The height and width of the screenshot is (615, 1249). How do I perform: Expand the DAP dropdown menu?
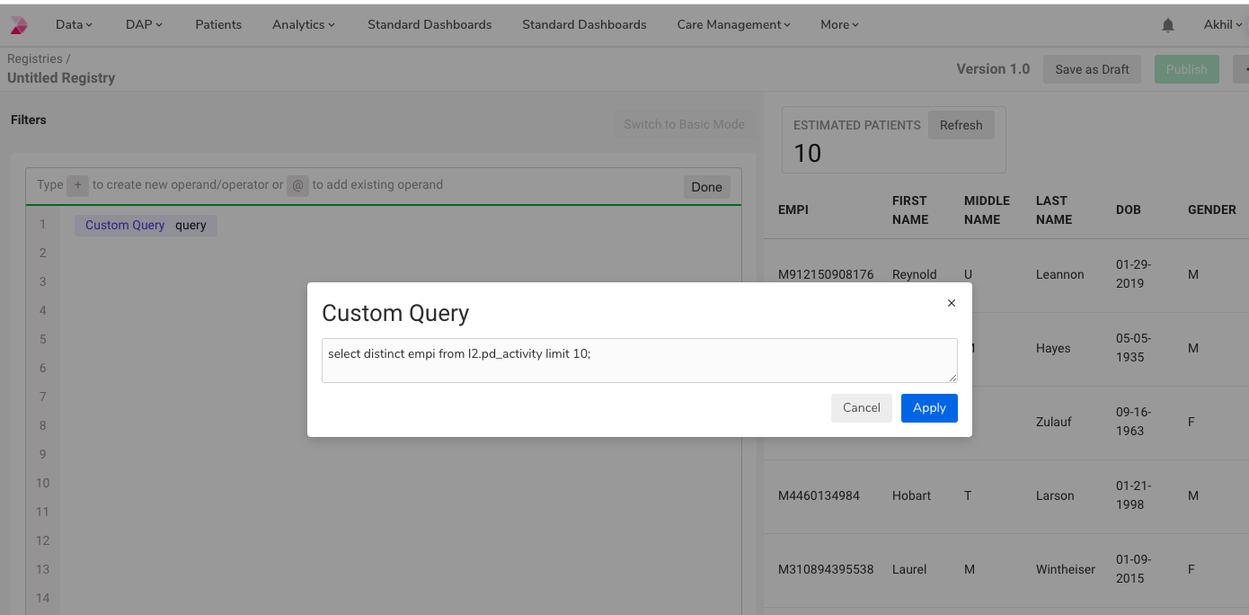tap(144, 25)
